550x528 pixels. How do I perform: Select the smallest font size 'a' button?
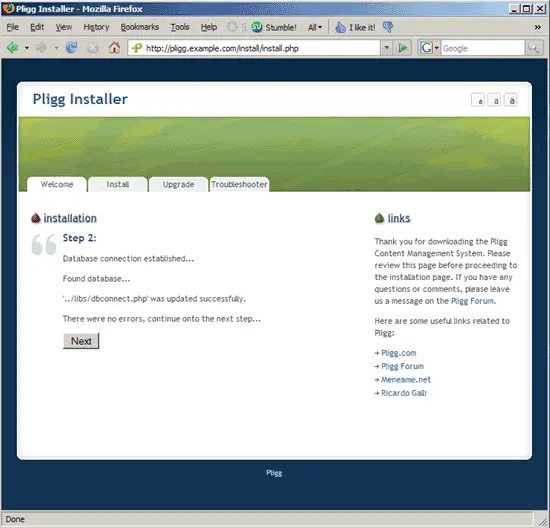click(x=478, y=100)
